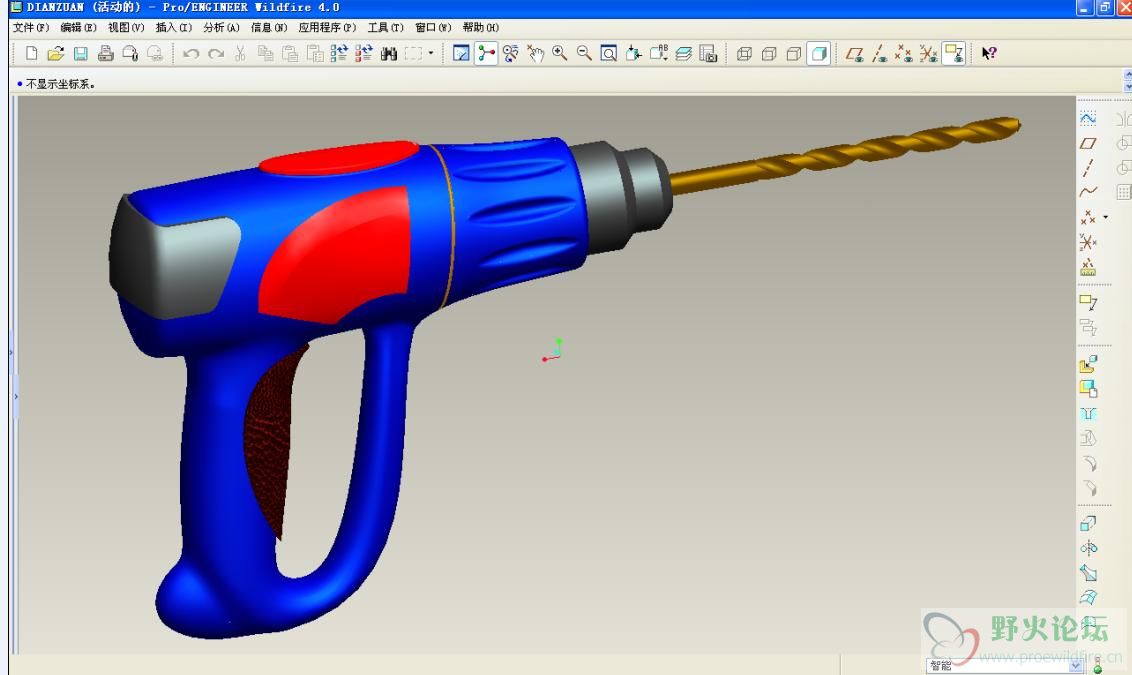
Task: Select the Zoom In magnifier
Action: 560,54
